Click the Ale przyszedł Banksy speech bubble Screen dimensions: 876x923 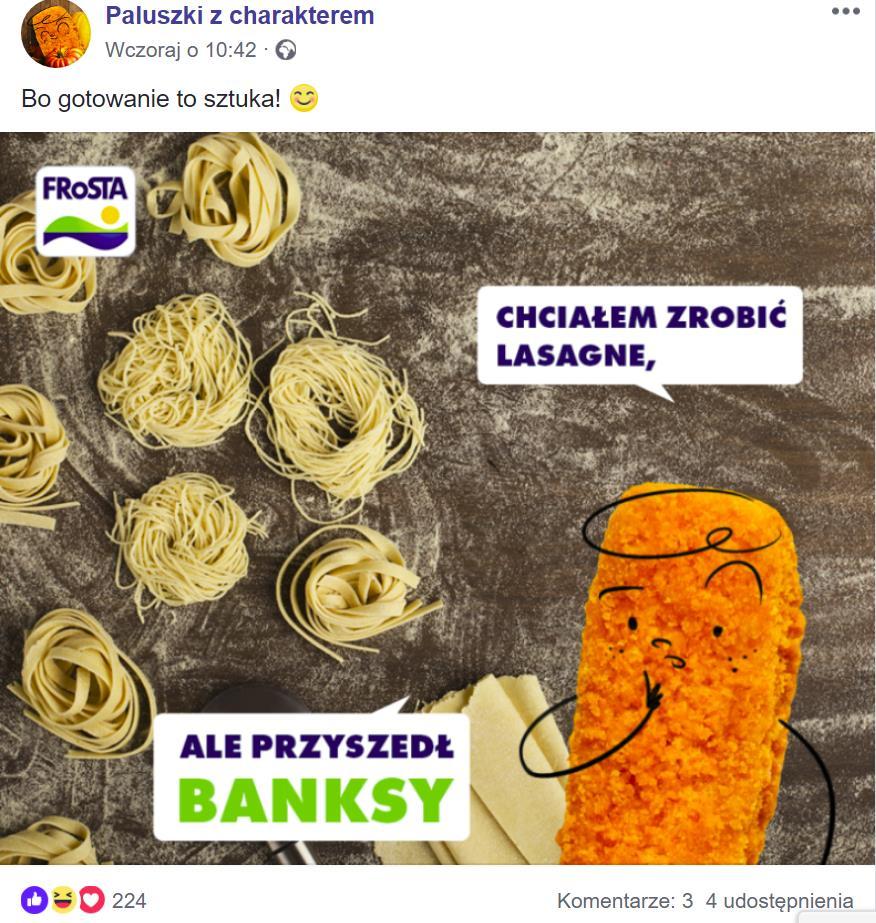point(311,777)
